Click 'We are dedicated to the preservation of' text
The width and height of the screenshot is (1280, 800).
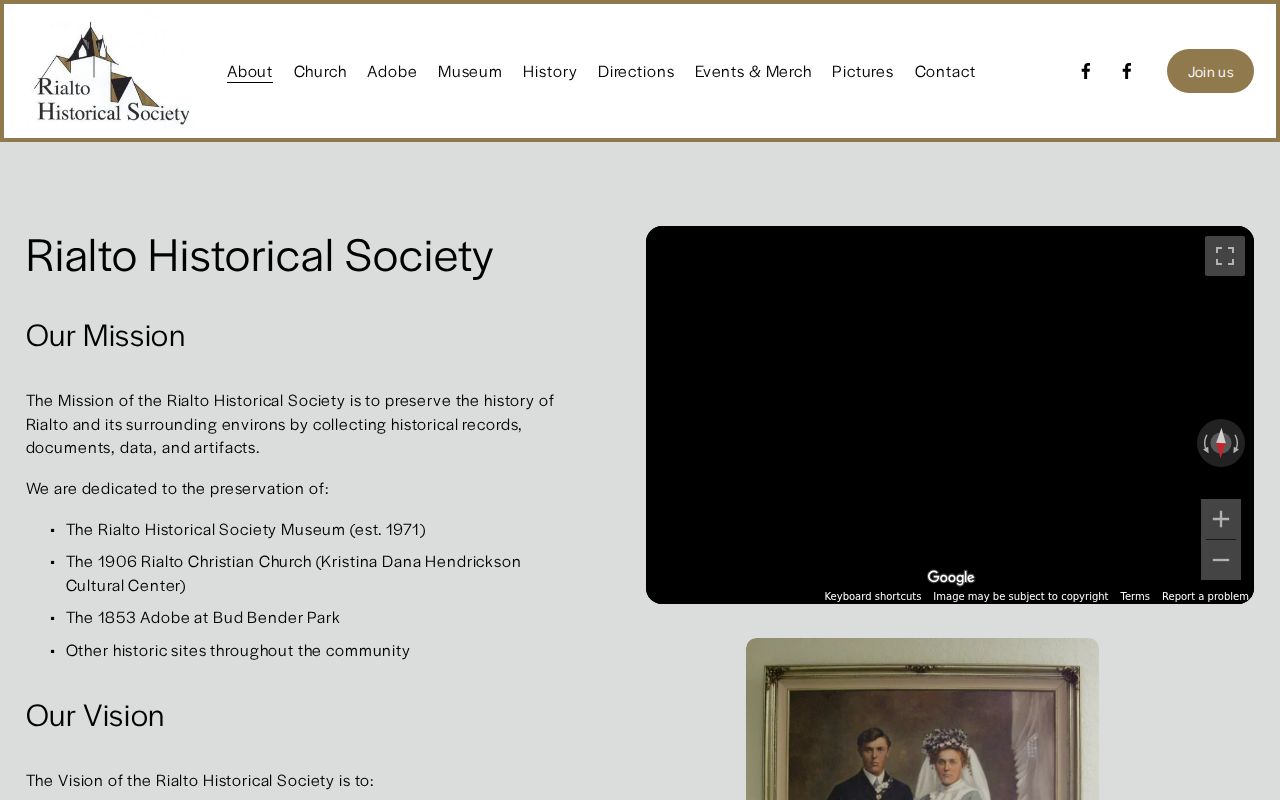point(177,488)
